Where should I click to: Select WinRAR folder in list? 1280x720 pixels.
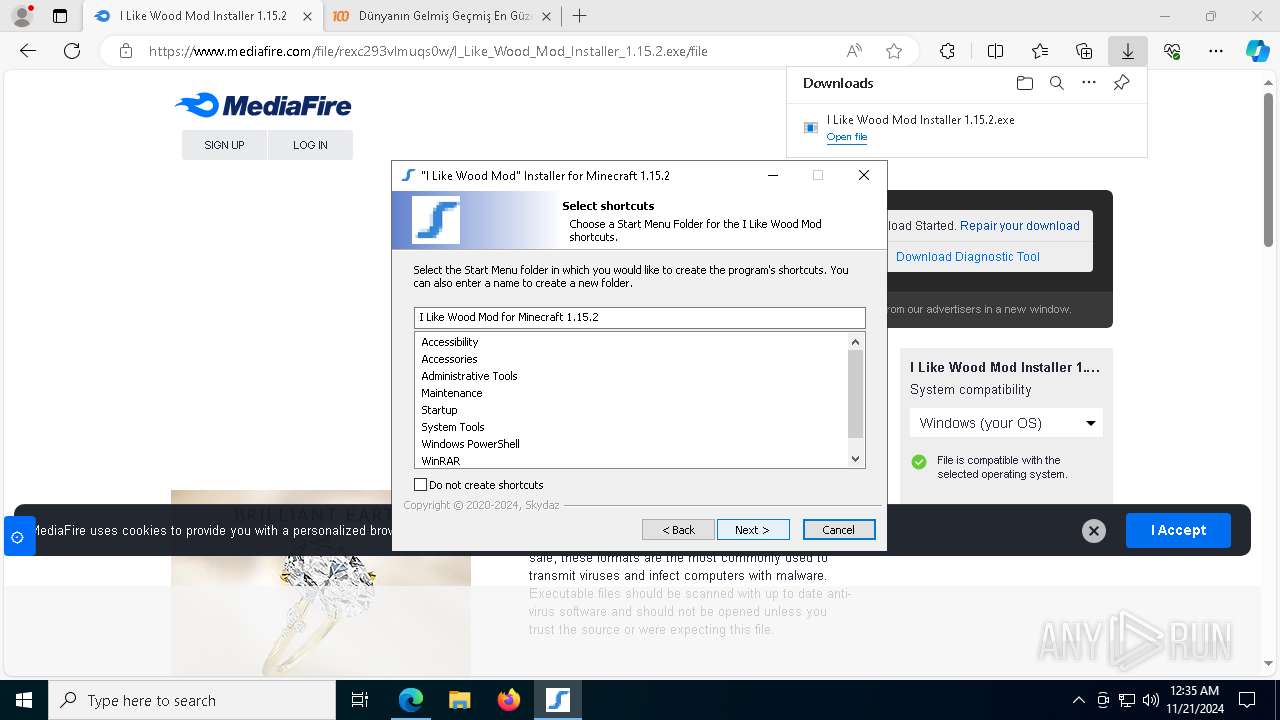click(440, 461)
